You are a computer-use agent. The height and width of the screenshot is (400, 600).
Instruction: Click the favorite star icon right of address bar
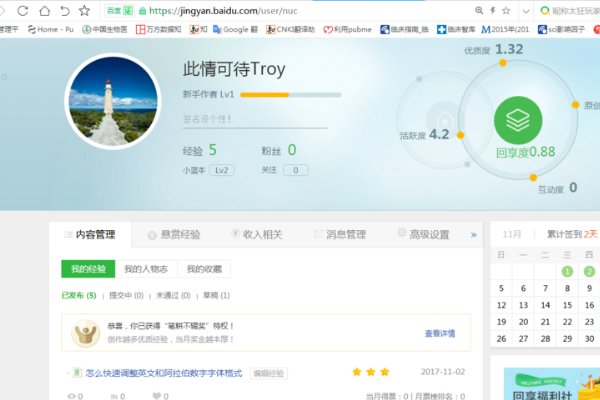(x=506, y=11)
